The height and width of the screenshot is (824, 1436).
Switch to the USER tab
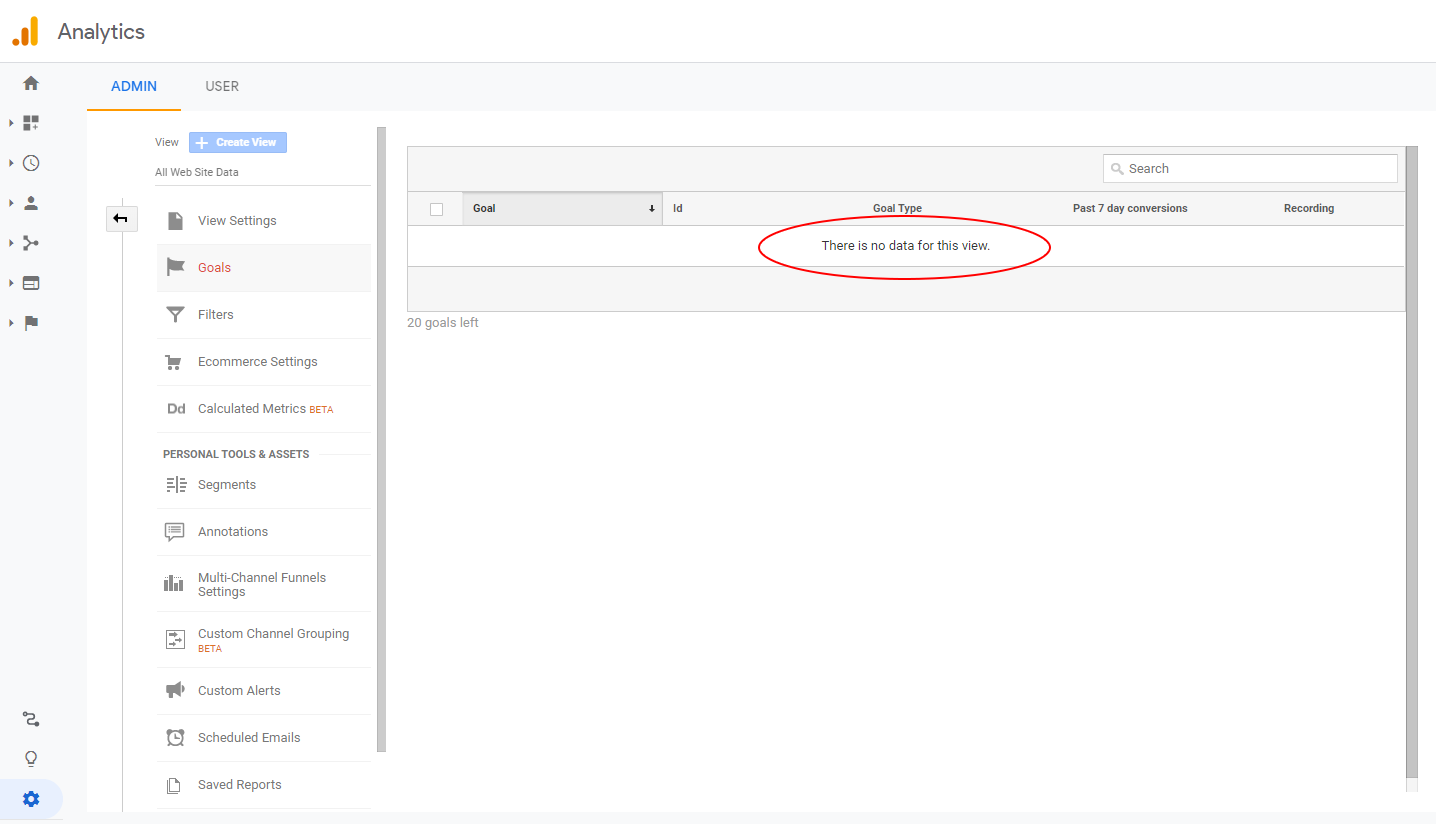click(222, 86)
